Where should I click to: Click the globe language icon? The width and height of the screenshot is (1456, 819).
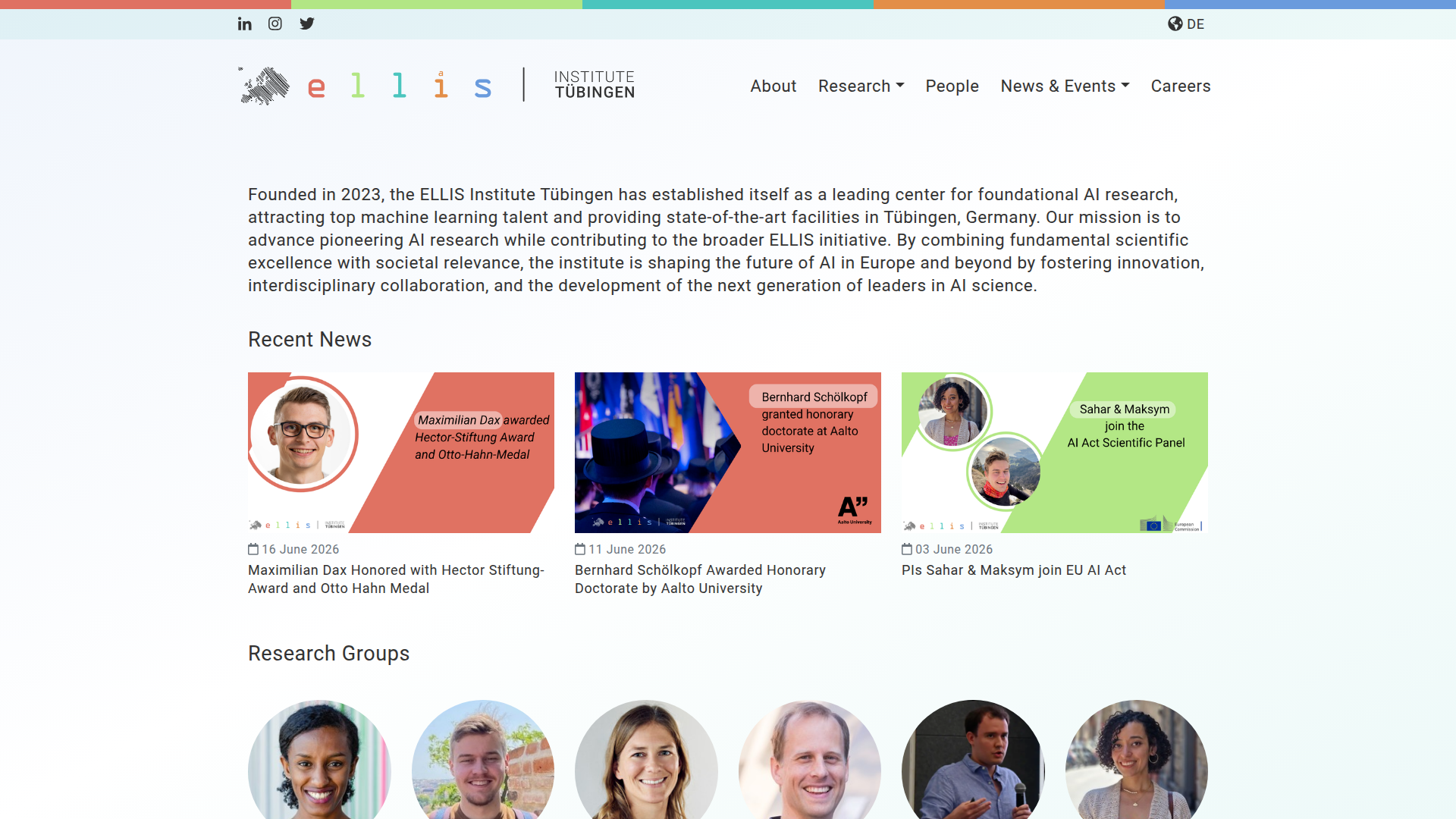point(1175,24)
